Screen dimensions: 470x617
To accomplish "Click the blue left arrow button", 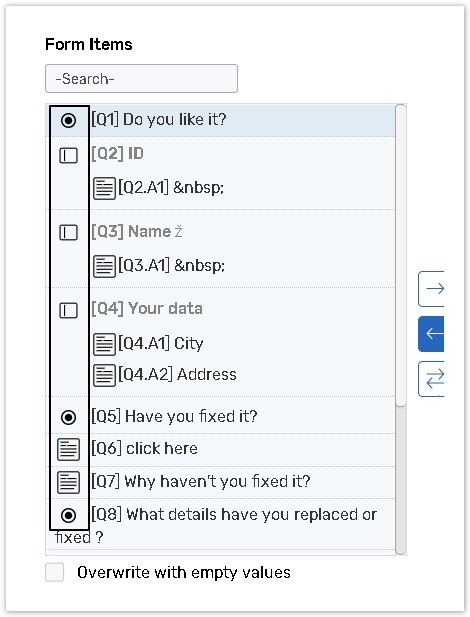I will pyautogui.click(x=431, y=334).
